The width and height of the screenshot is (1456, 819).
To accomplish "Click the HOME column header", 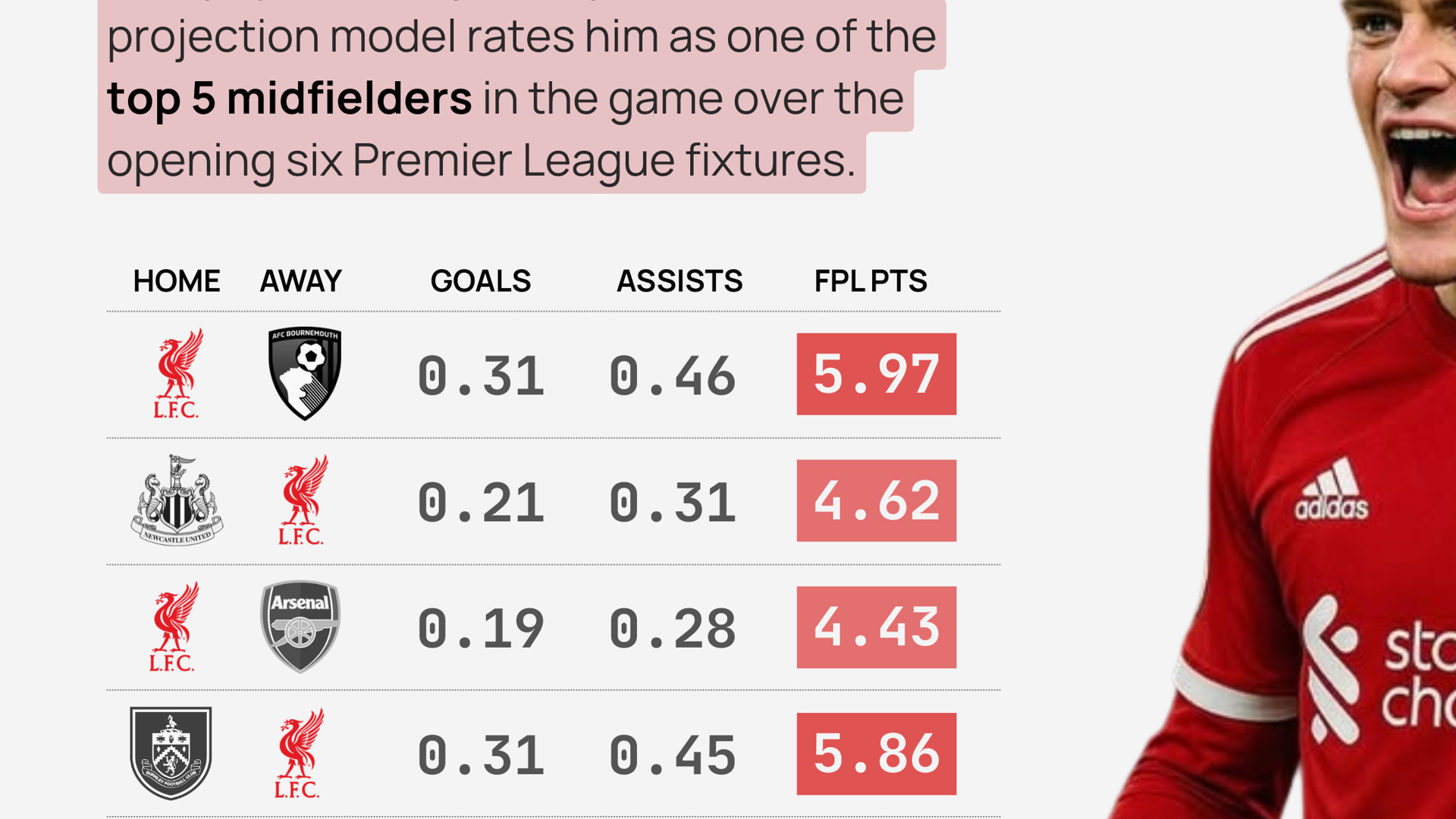I will (x=177, y=281).
